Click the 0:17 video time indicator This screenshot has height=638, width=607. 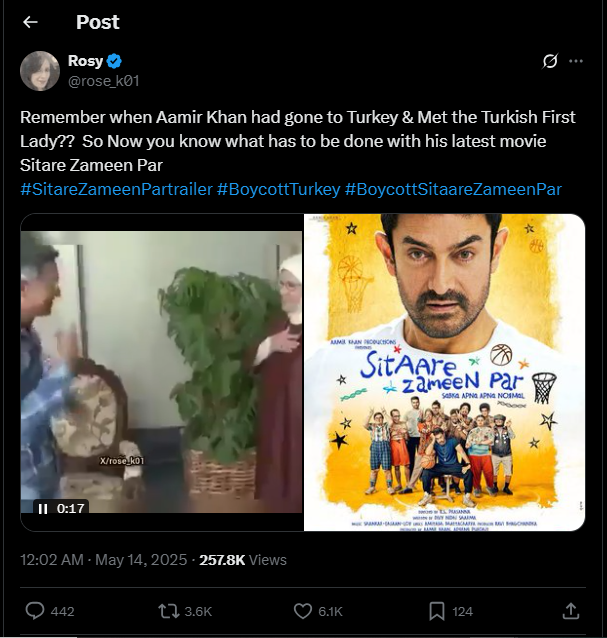click(70, 508)
